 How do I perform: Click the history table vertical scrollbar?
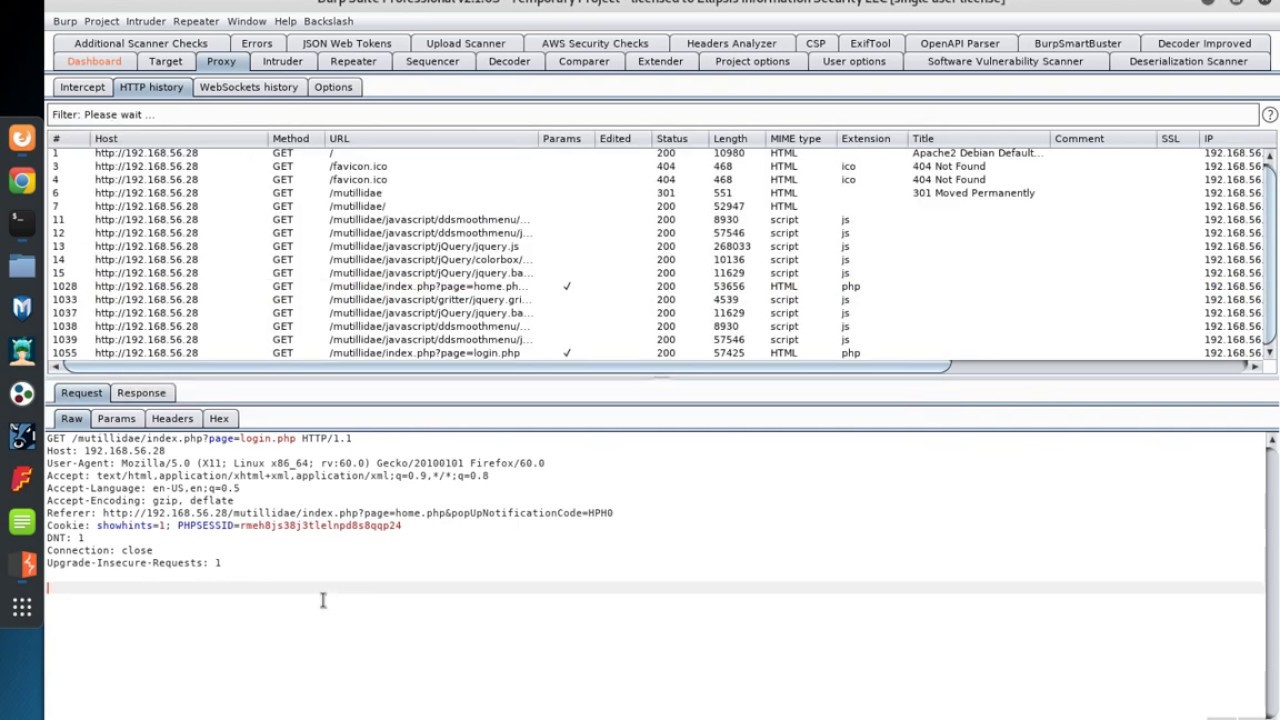(x=1270, y=254)
